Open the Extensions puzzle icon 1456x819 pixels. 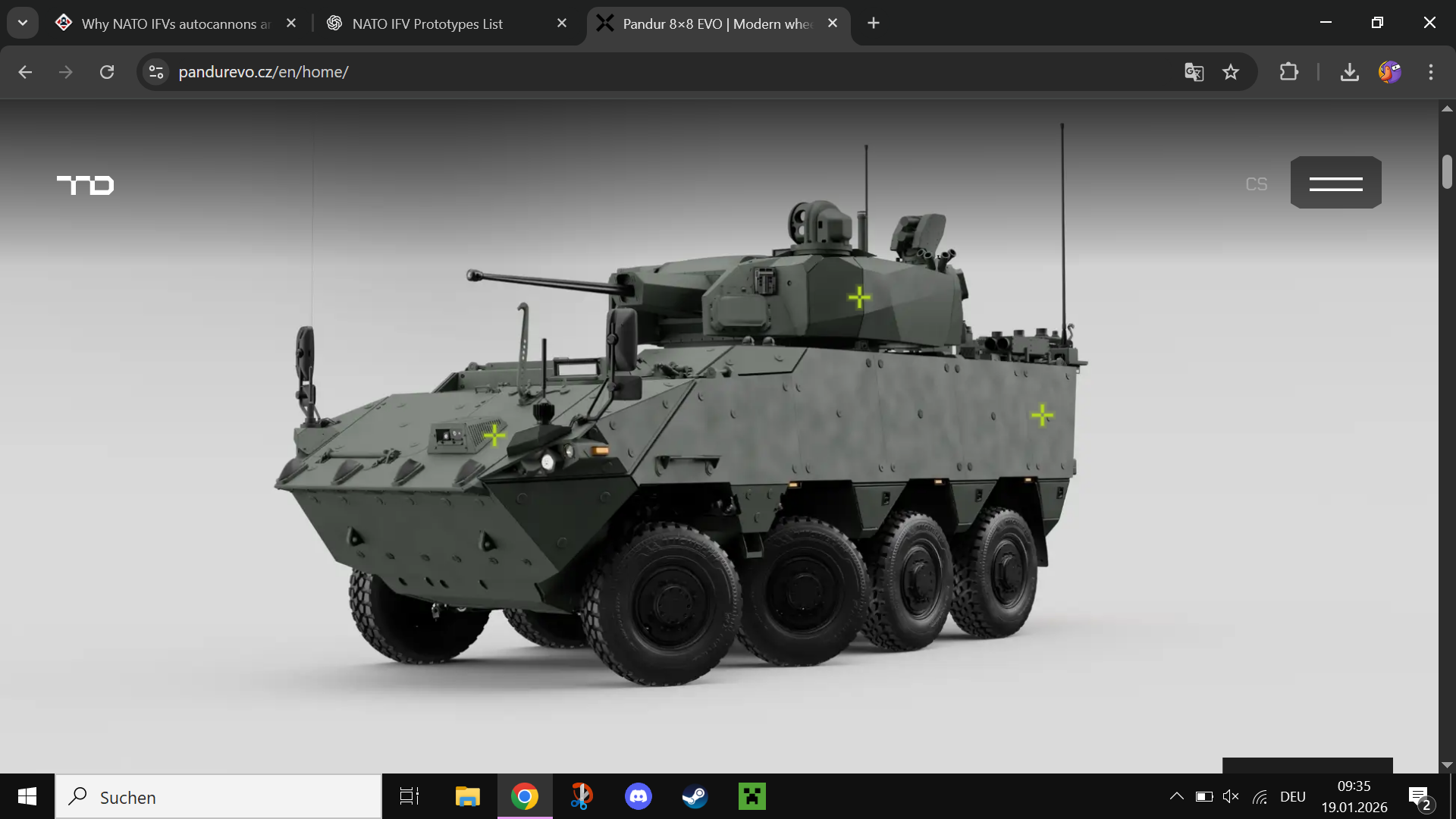point(1288,72)
